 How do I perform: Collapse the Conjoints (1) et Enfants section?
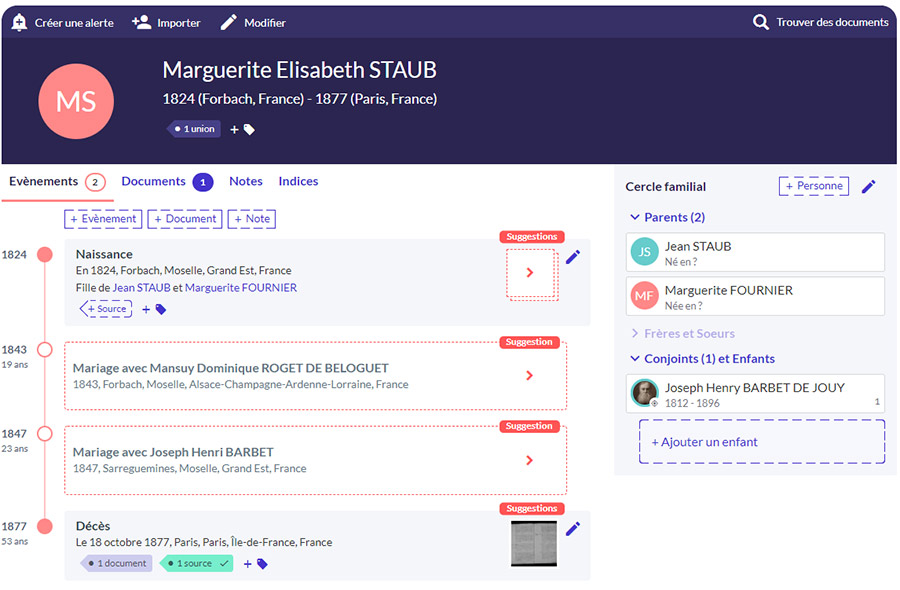pyautogui.click(x=635, y=359)
